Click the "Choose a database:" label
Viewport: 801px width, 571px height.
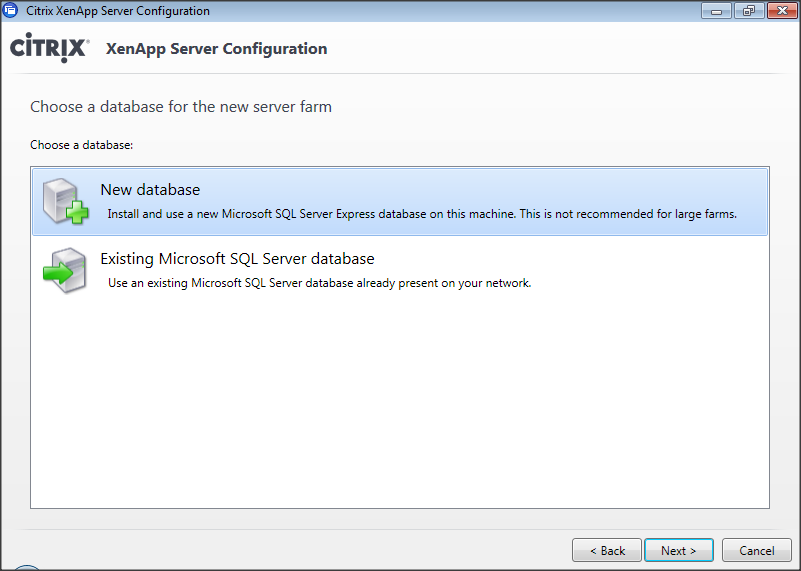coord(81,145)
